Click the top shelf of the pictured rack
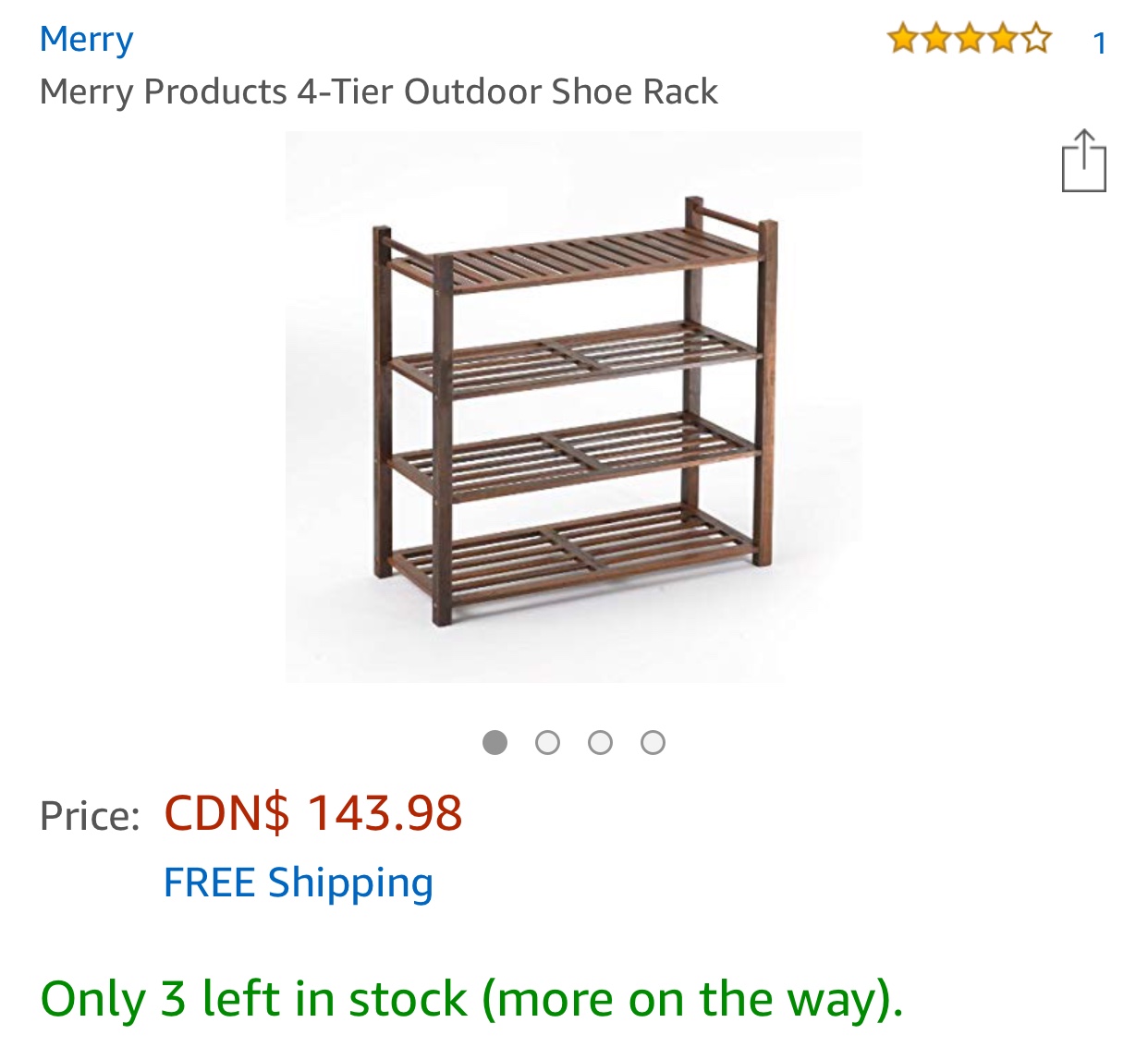Viewport: 1148px width, 1047px height. (x=573, y=259)
